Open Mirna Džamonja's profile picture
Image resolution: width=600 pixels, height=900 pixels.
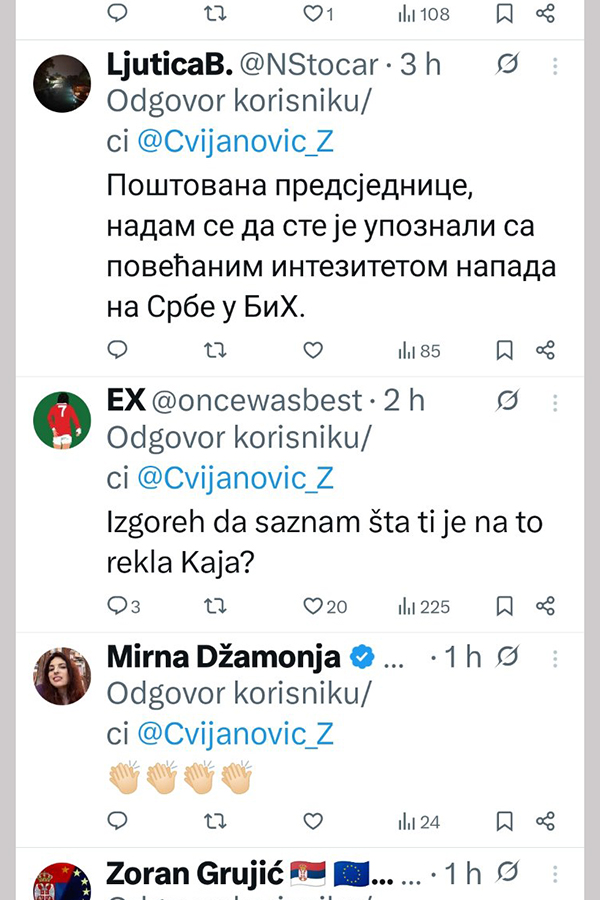tap(63, 676)
